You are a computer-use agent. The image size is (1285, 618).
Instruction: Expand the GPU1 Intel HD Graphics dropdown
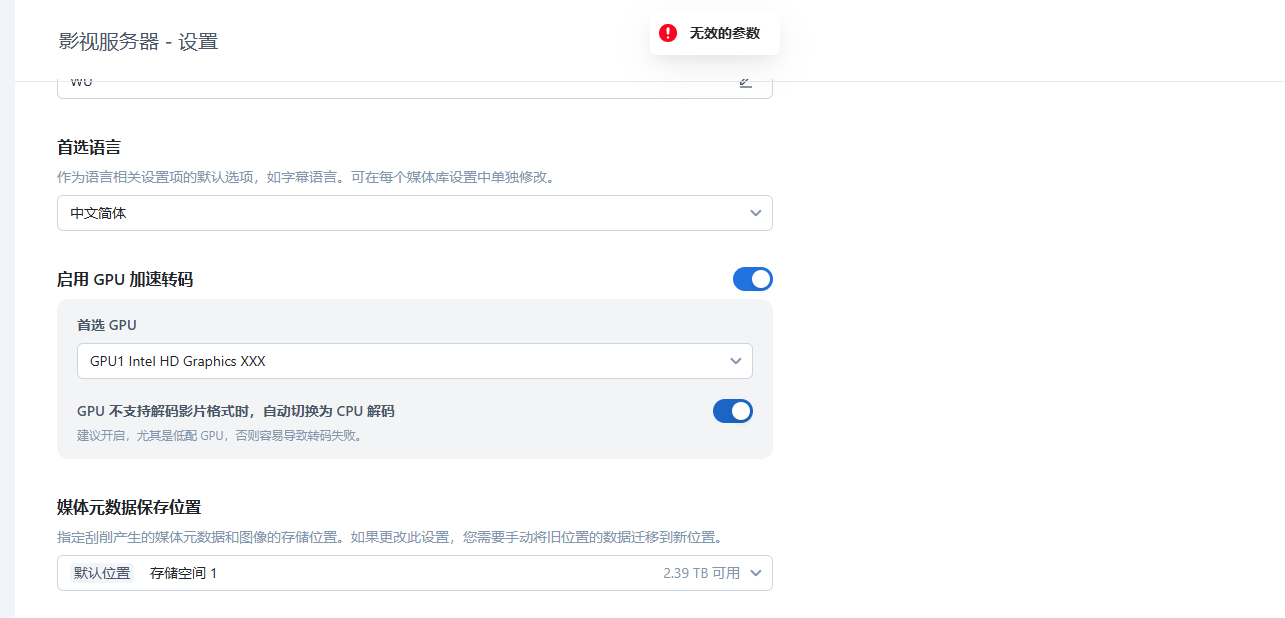pos(400,361)
